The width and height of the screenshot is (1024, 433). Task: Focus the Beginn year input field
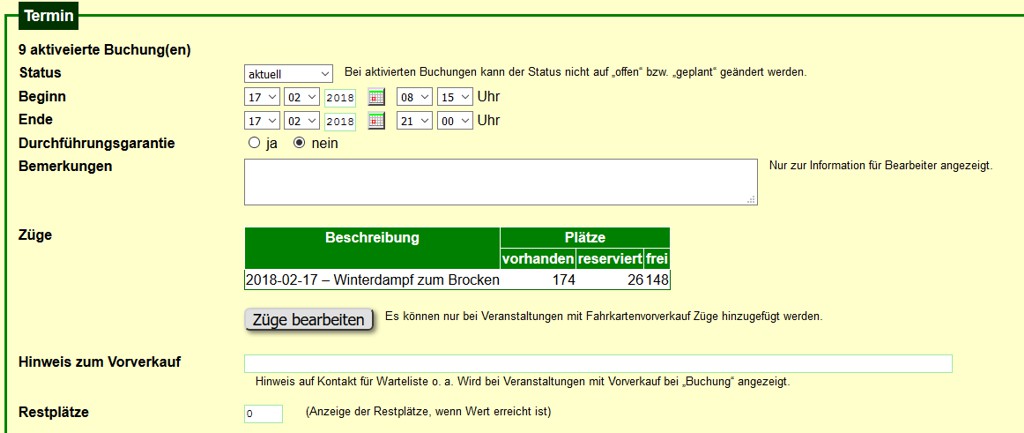341,98
